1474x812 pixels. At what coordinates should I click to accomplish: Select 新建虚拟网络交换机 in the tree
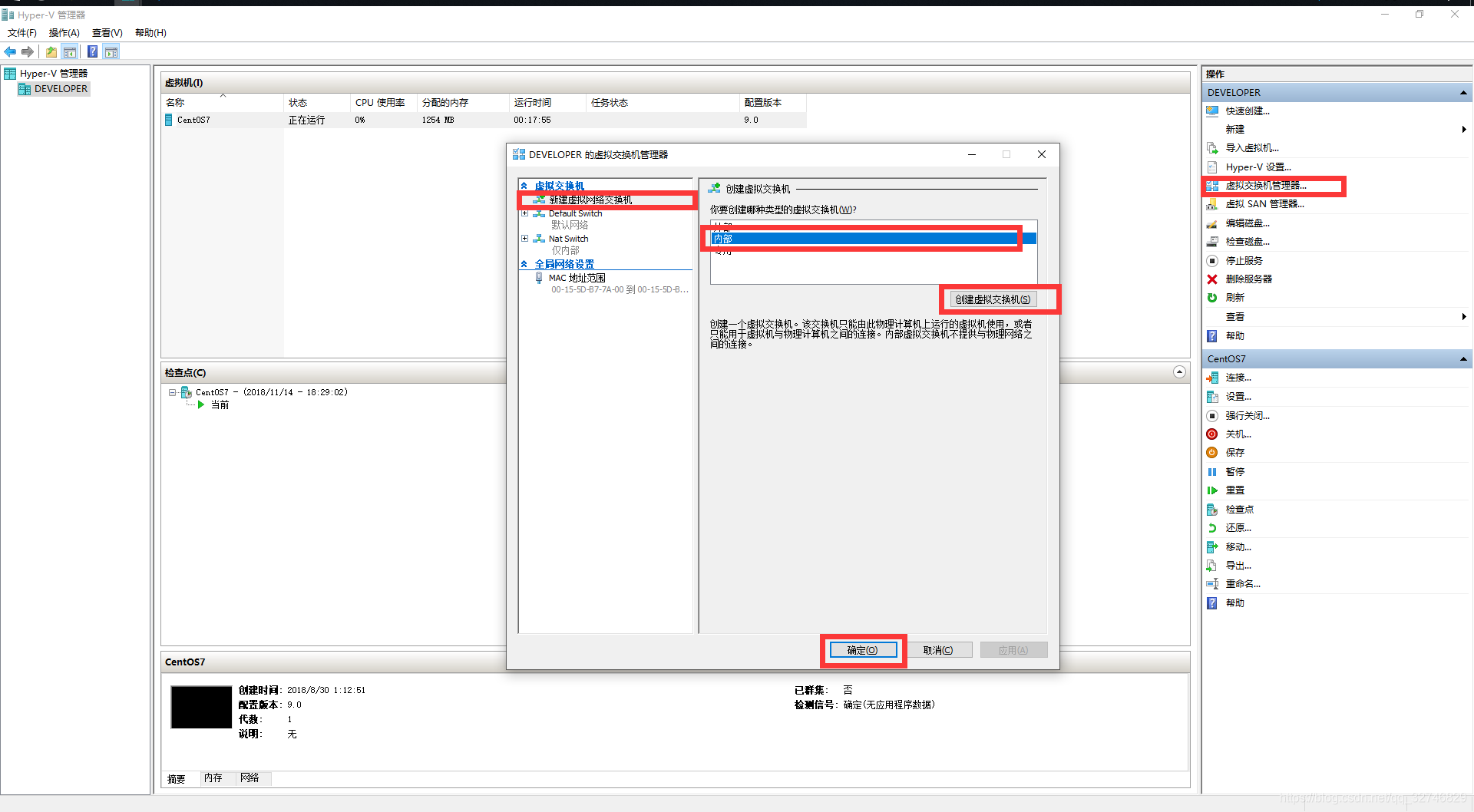(x=590, y=200)
